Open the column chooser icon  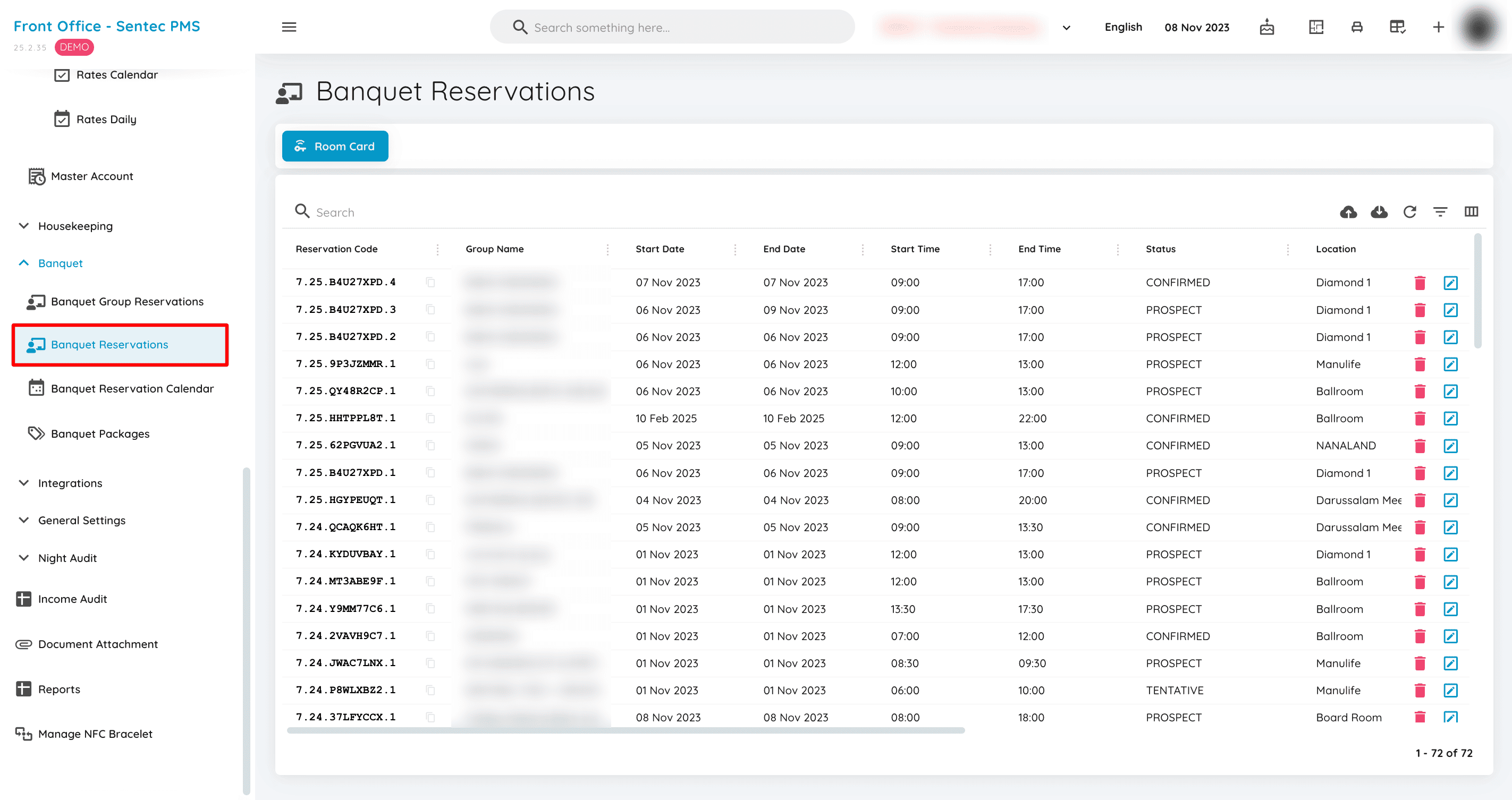coord(1471,212)
